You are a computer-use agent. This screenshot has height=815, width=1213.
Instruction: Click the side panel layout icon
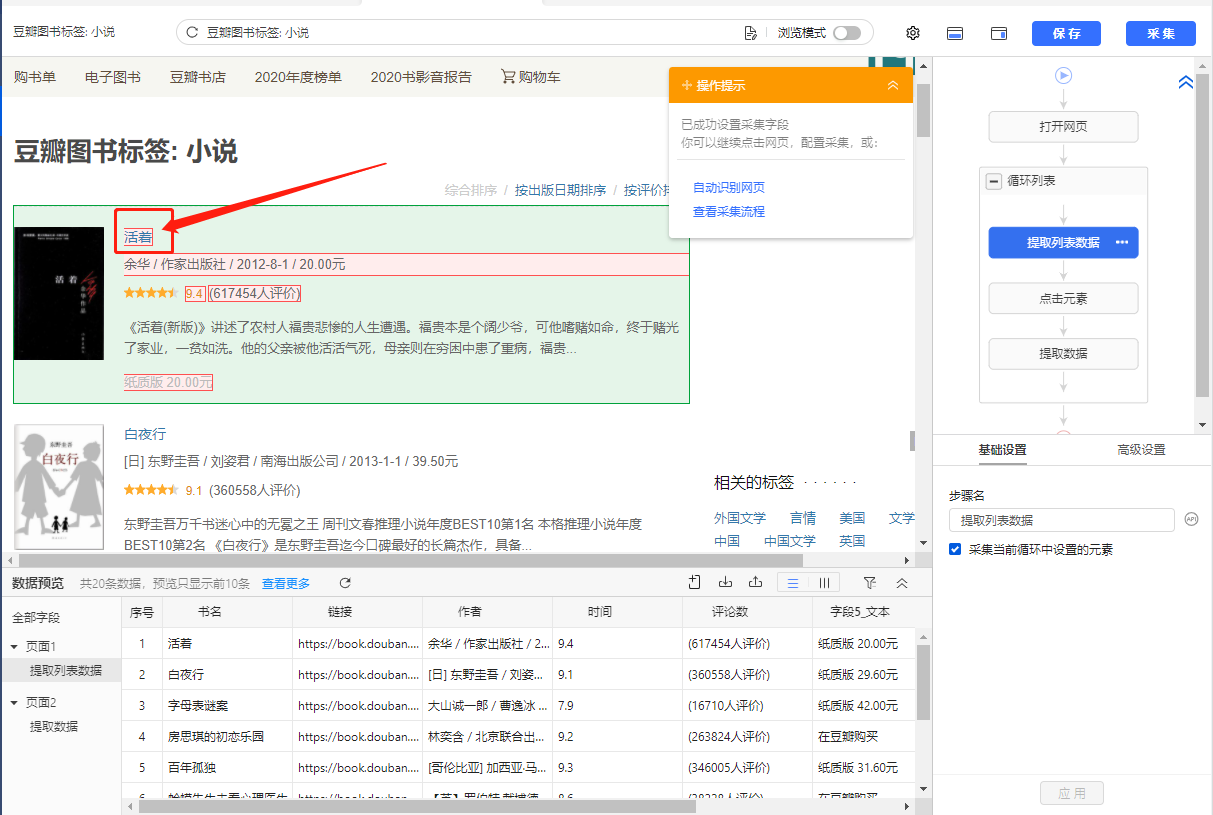click(x=999, y=33)
